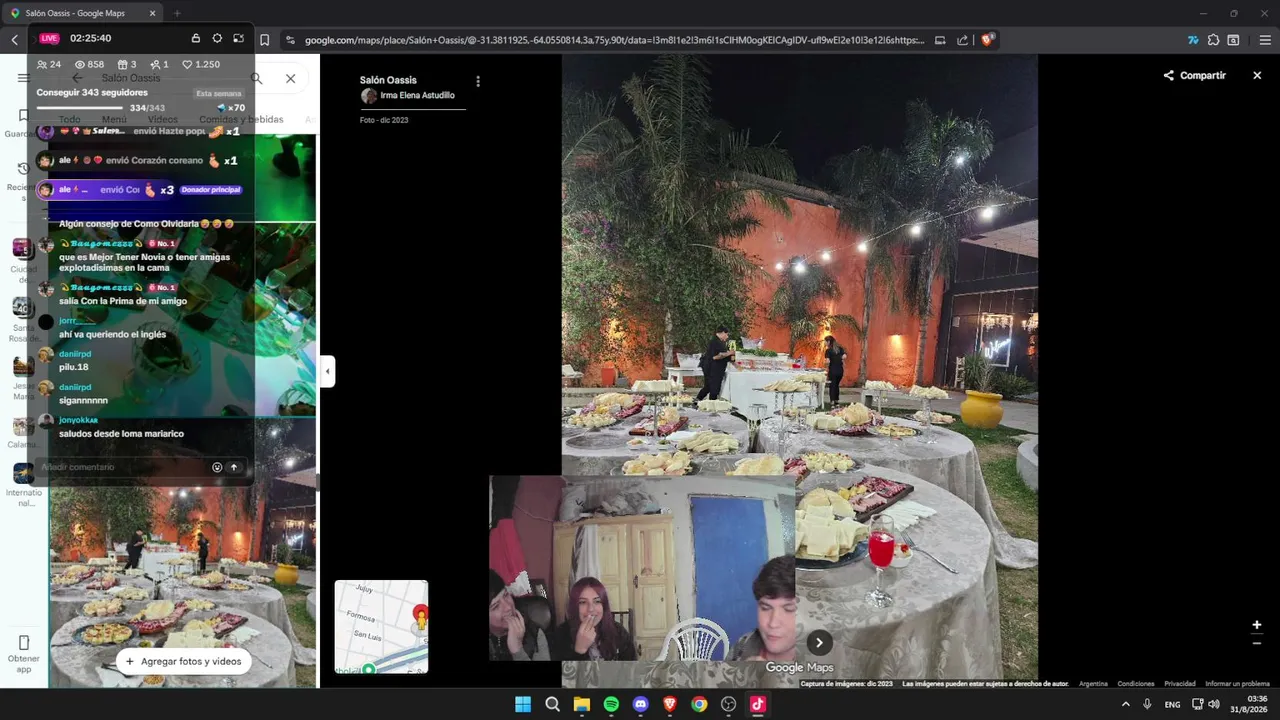Share this photo with Compartir
1280x720 pixels.
pos(1194,75)
